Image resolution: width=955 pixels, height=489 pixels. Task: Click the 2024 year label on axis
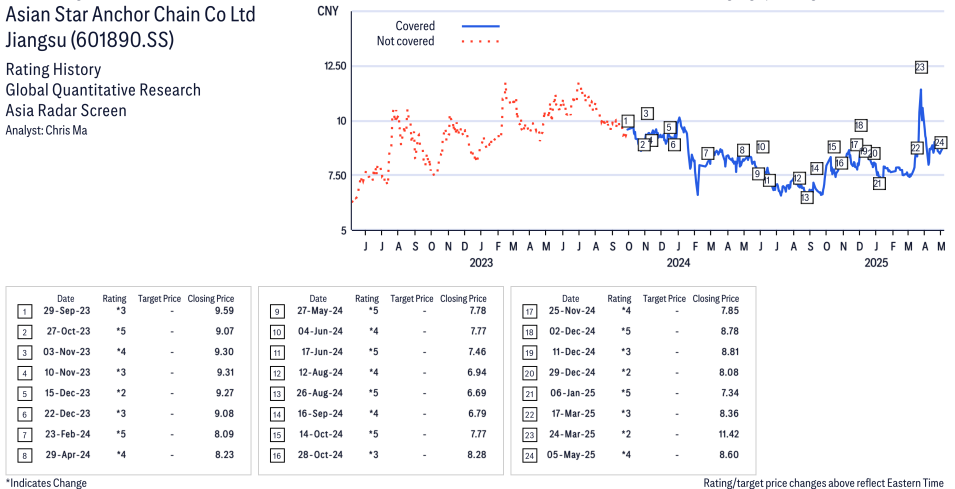pos(678,262)
